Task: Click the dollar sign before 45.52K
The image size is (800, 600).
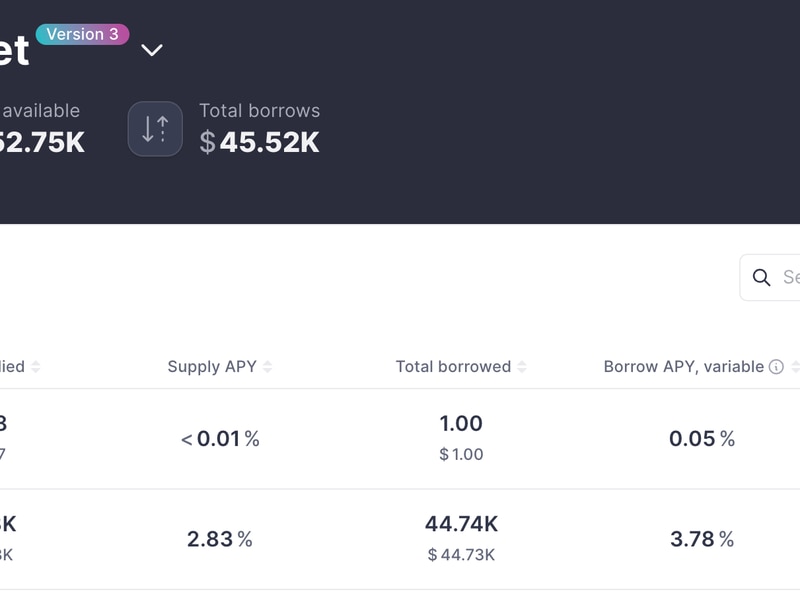Action: coord(207,142)
